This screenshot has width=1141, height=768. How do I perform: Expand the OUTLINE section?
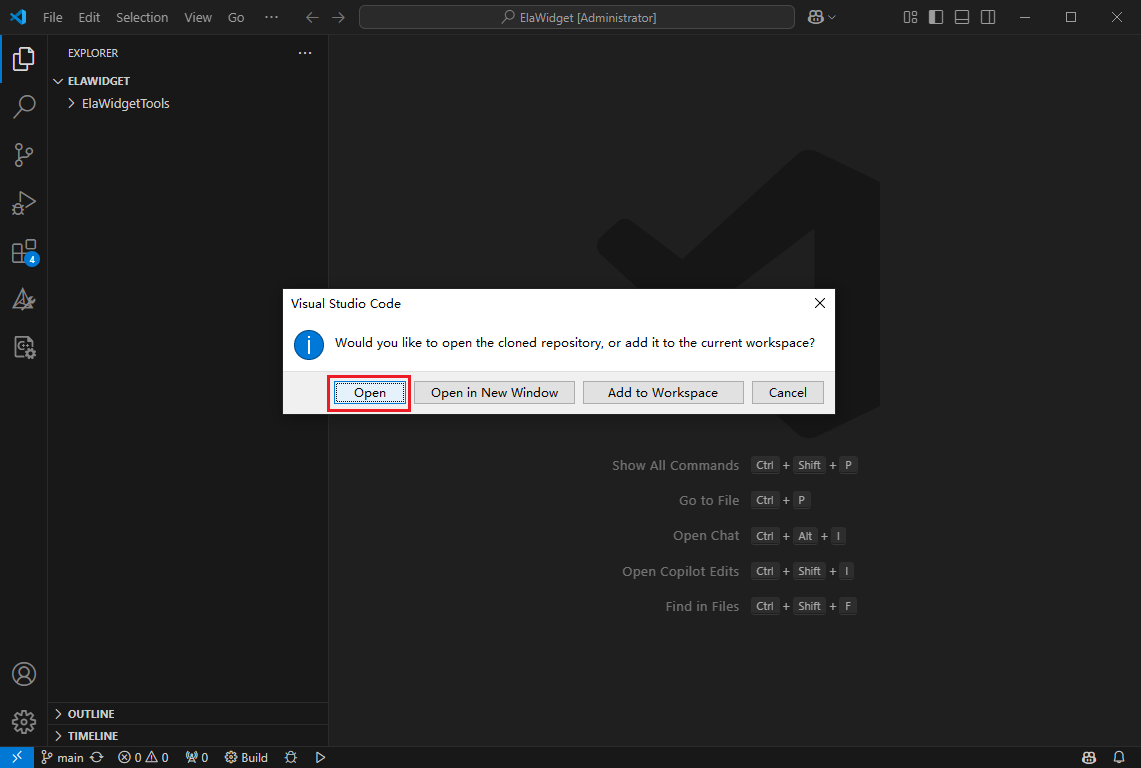(x=188, y=713)
